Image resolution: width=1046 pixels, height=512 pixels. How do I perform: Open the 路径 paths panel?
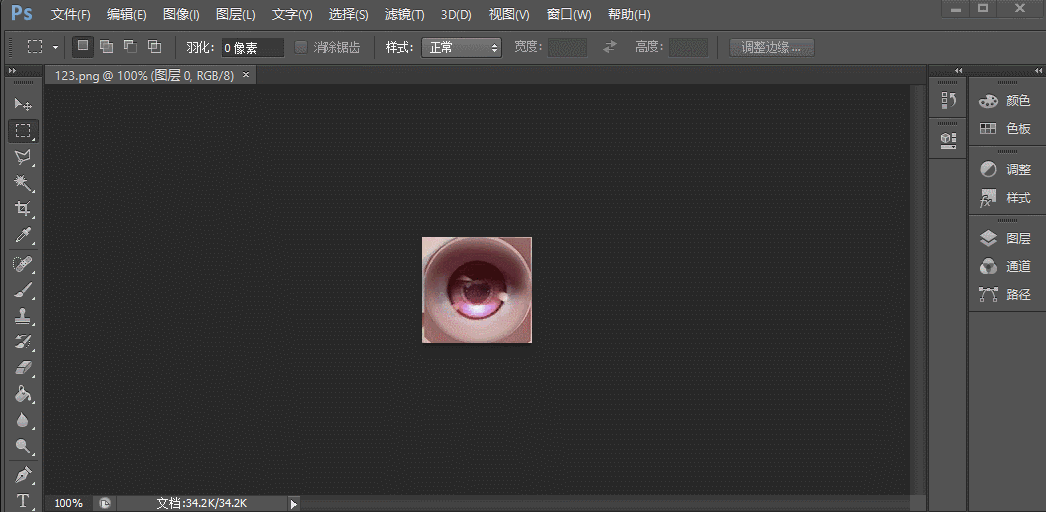pyautogui.click(x=1006, y=295)
